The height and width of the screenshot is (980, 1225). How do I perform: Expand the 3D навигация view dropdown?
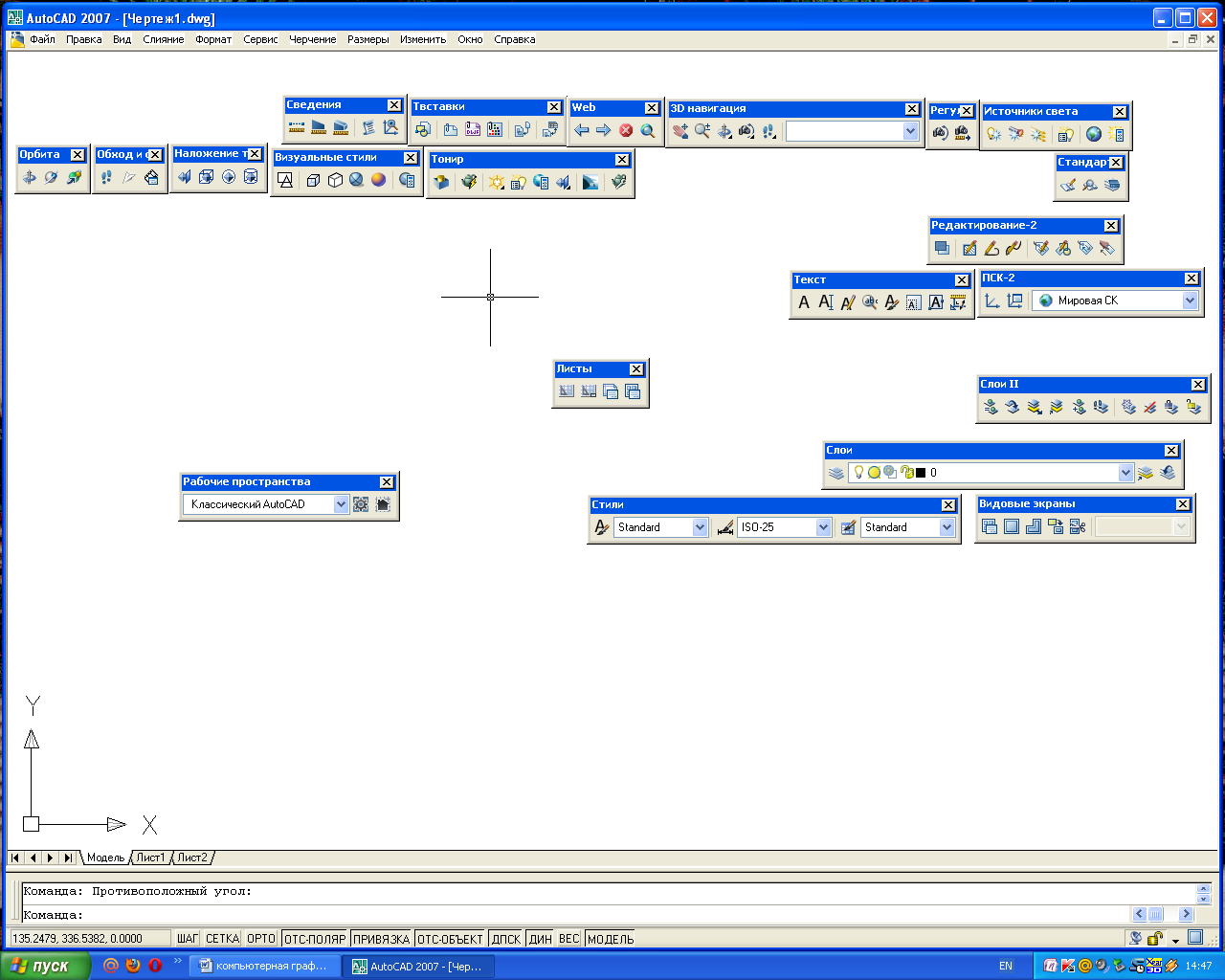[911, 131]
